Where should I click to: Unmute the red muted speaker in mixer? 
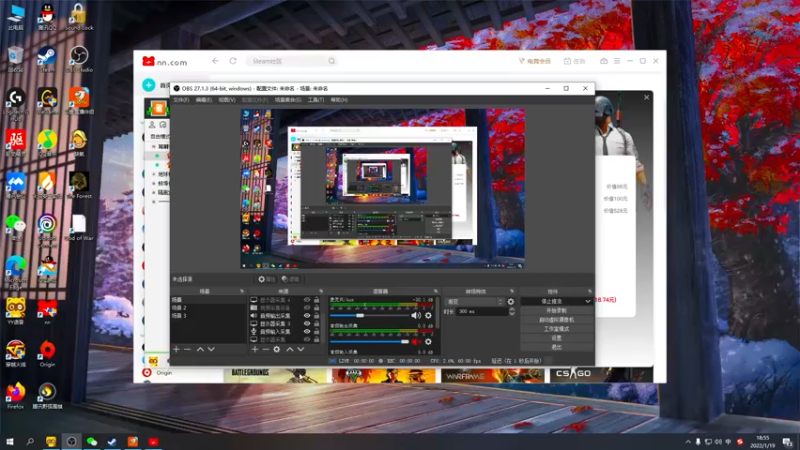tap(416, 342)
